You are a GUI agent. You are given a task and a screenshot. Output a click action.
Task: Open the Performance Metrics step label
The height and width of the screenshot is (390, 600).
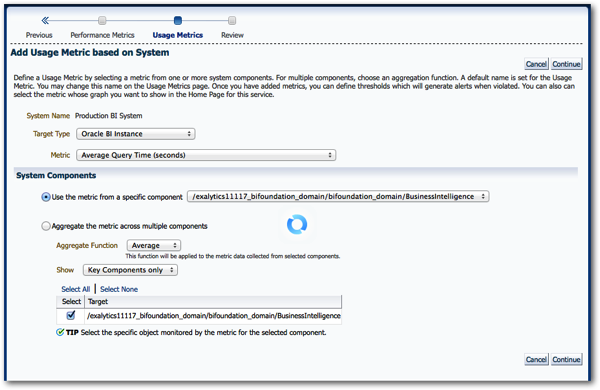click(102, 35)
